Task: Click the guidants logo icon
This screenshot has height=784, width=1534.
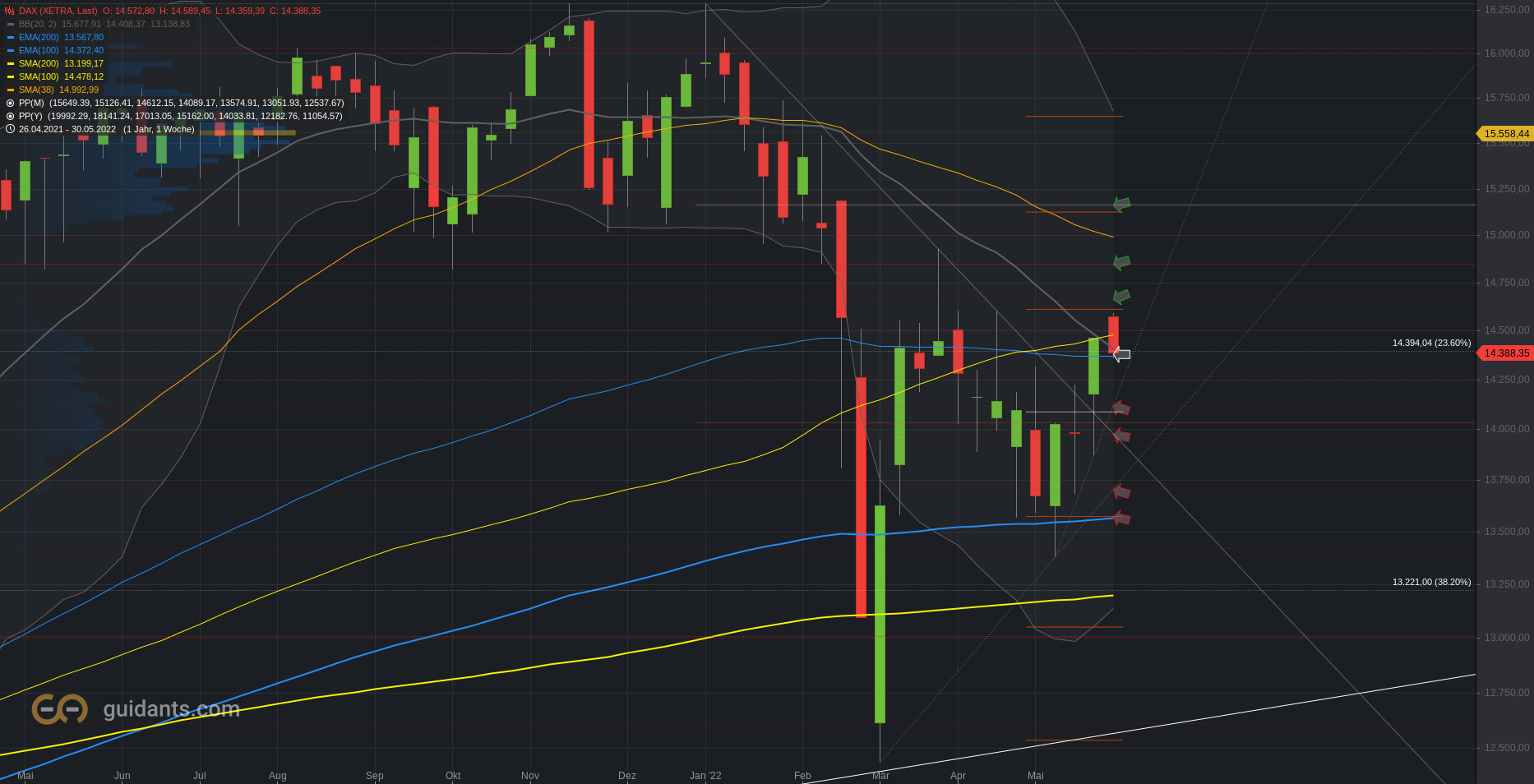Action: coord(59,708)
